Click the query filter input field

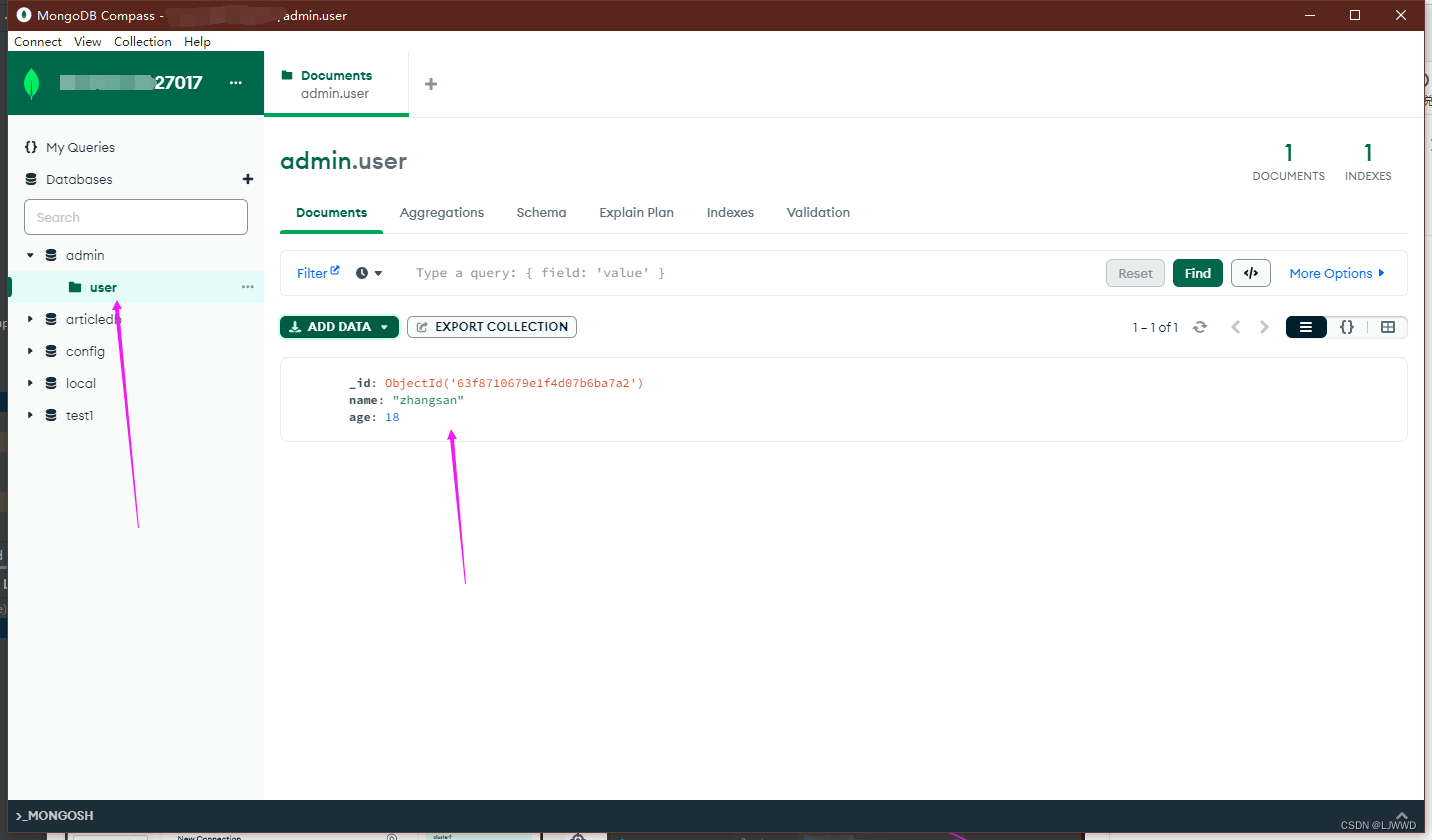click(750, 273)
